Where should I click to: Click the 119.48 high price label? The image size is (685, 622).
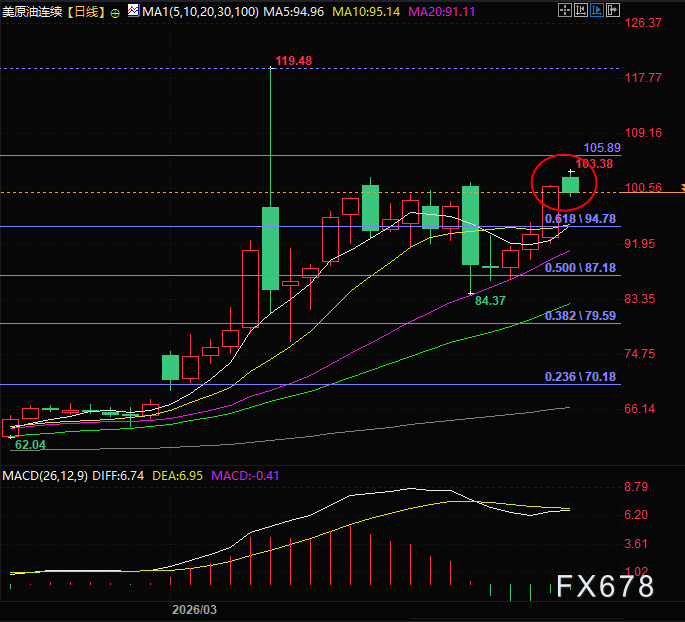[293, 61]
